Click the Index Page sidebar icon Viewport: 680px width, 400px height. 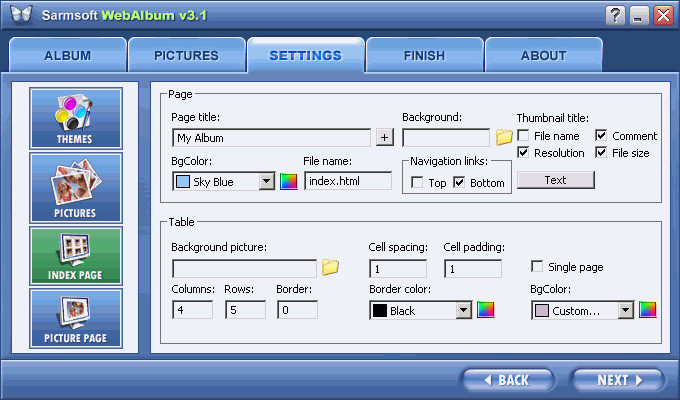76,256
